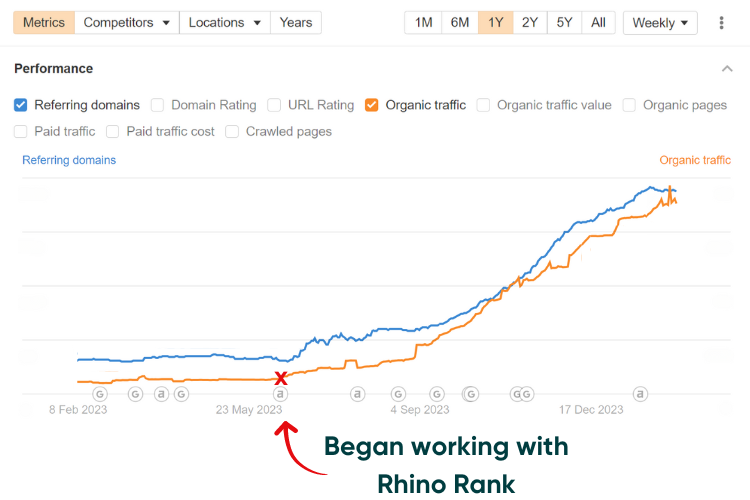This screenshot has width=750, height=500.
Task: Click the 4 Sep 2023 date label
Action: 420,410
